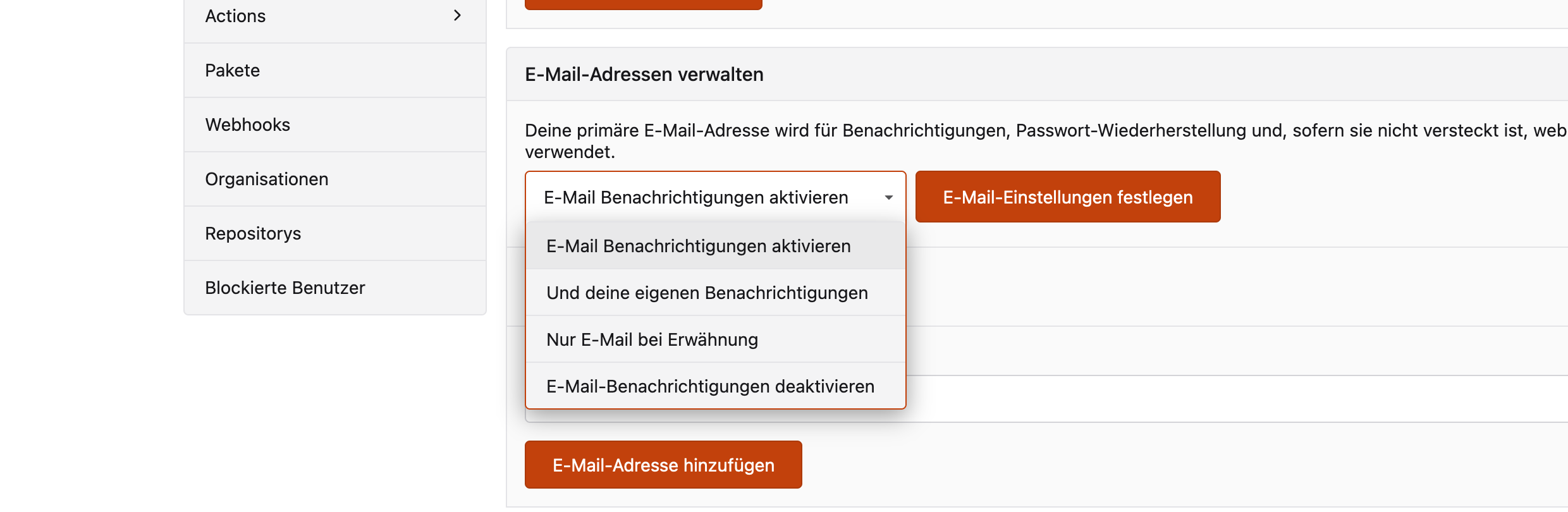The width and height of the screenshot is (1568, 512).
Task: Click the primary email description text
Action: [885, 131]
